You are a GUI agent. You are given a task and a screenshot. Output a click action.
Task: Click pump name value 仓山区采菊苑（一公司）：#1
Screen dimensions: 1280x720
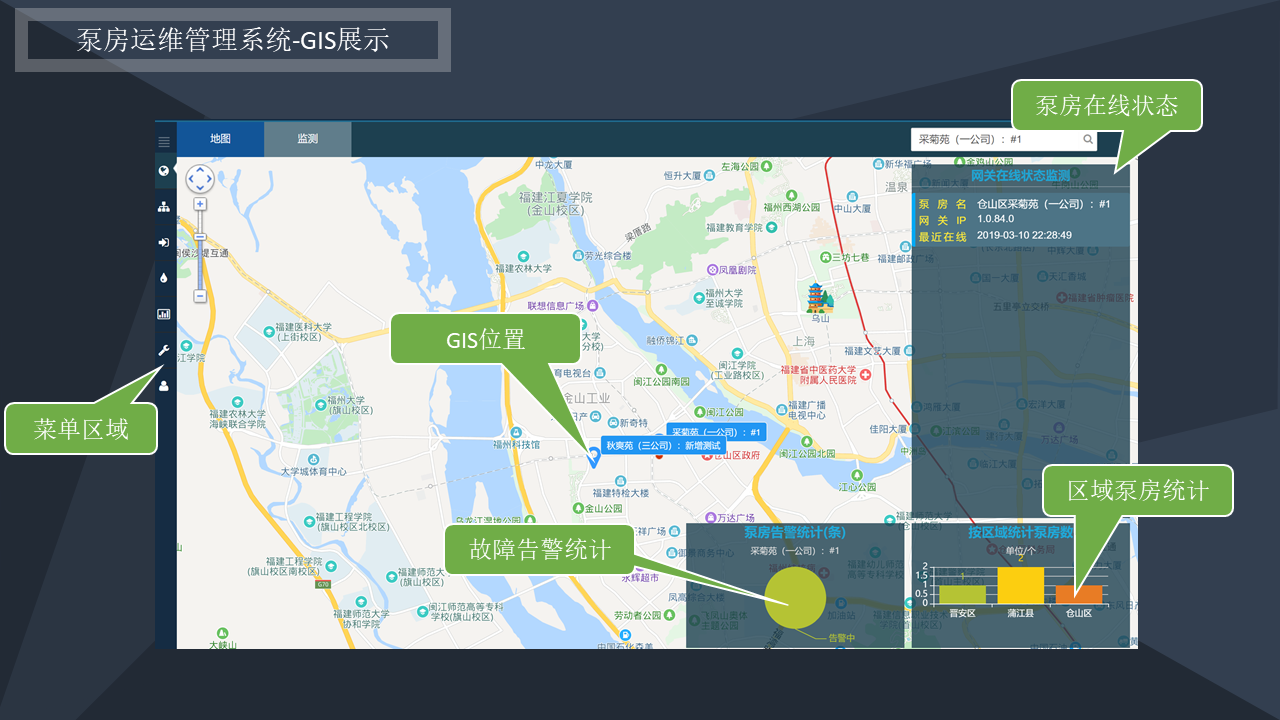[1044, 204]
